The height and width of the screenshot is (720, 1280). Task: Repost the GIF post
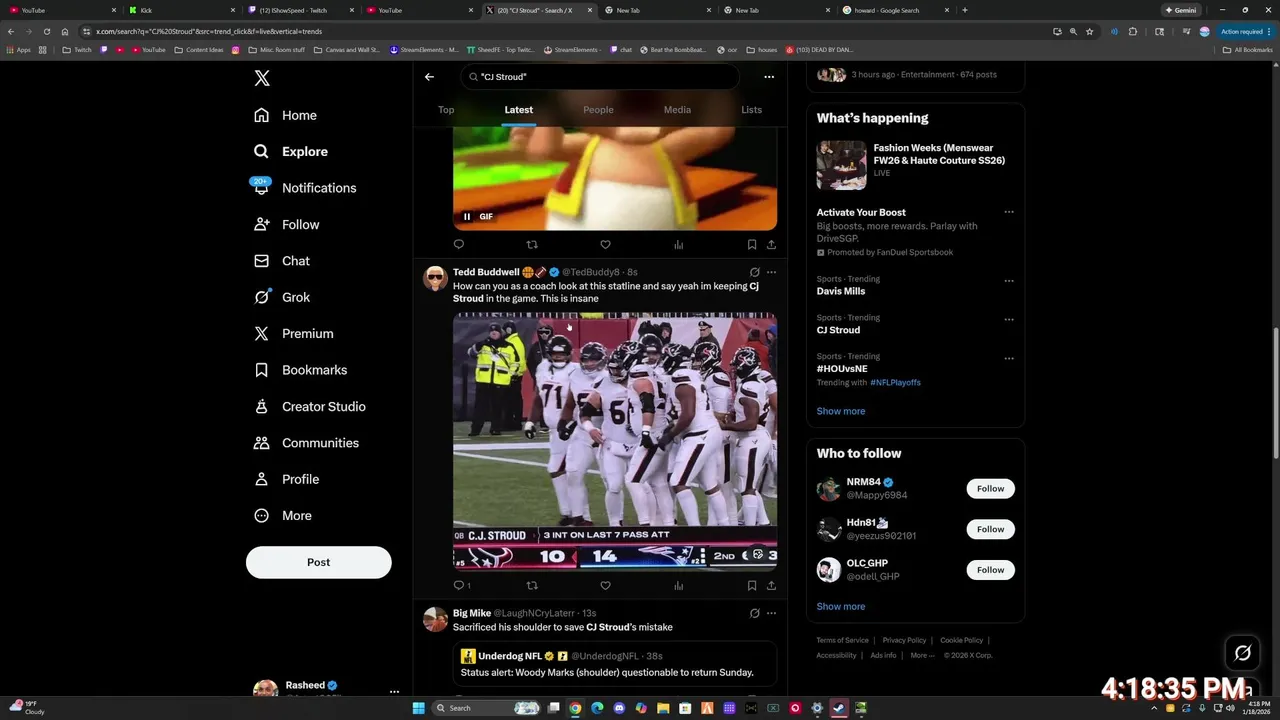click(532, 244)
